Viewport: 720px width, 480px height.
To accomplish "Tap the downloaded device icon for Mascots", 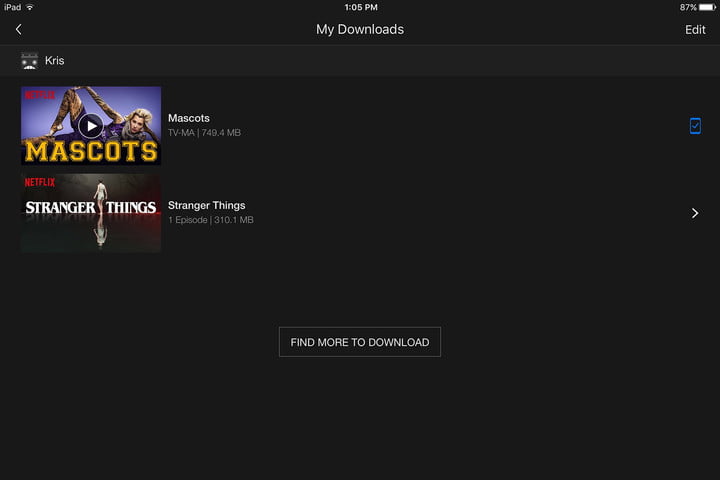I will click(x=695, y=126).
